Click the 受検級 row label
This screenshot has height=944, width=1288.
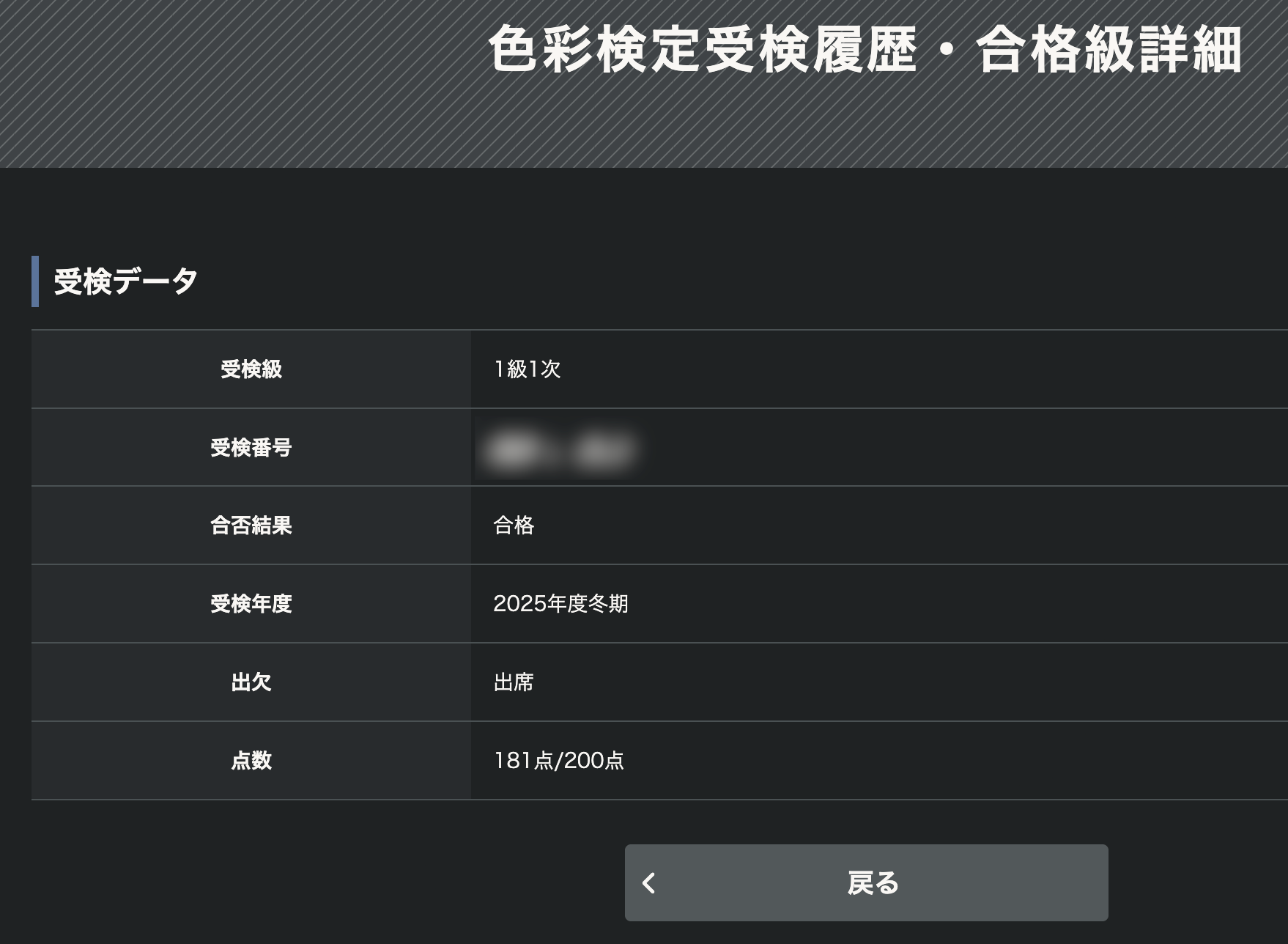(x=251, y=369)
